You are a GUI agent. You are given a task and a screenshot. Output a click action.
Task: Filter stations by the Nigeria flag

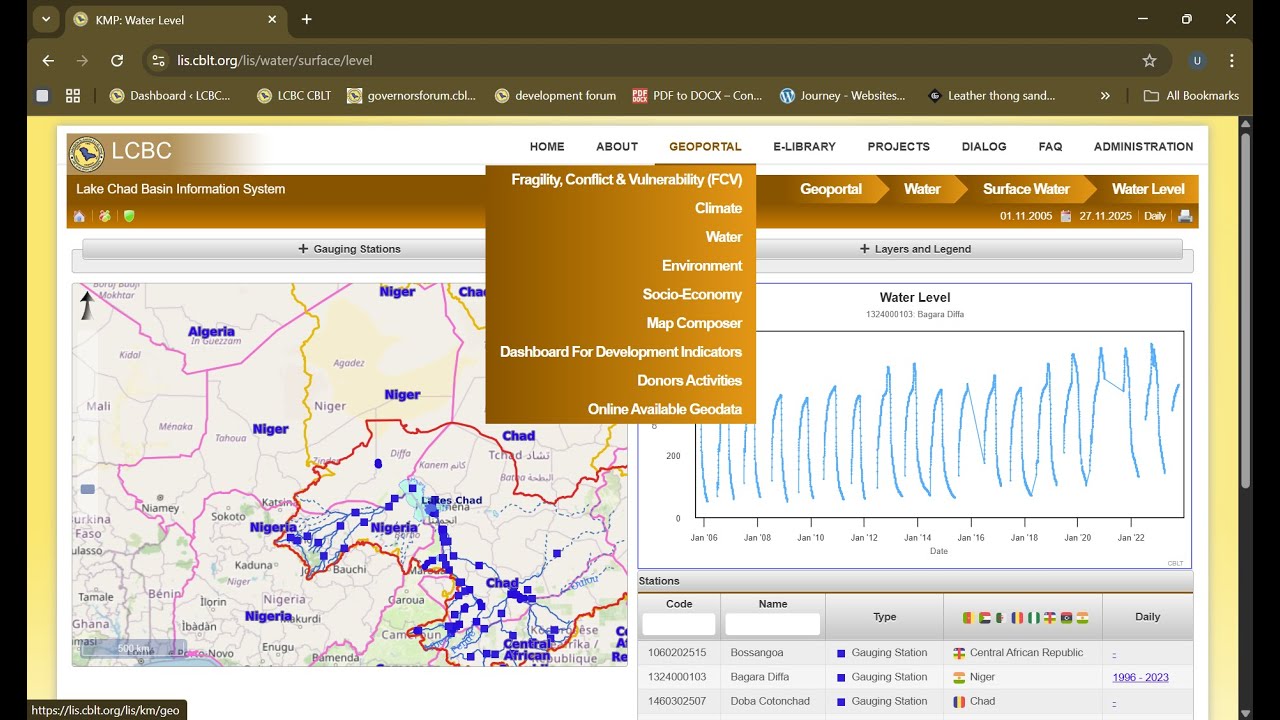point(1034,618)
